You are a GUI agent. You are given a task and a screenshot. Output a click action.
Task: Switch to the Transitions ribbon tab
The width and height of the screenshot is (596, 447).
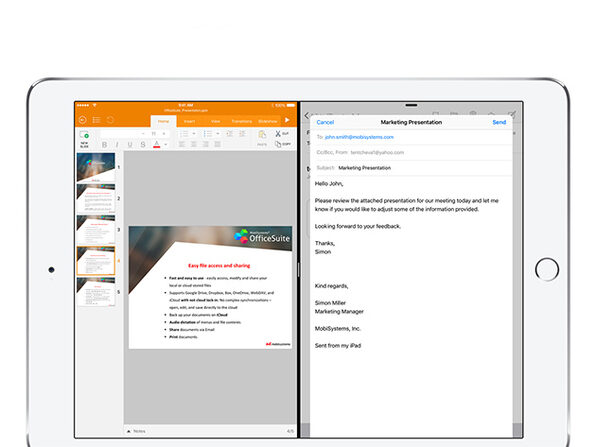pos(242,121)
